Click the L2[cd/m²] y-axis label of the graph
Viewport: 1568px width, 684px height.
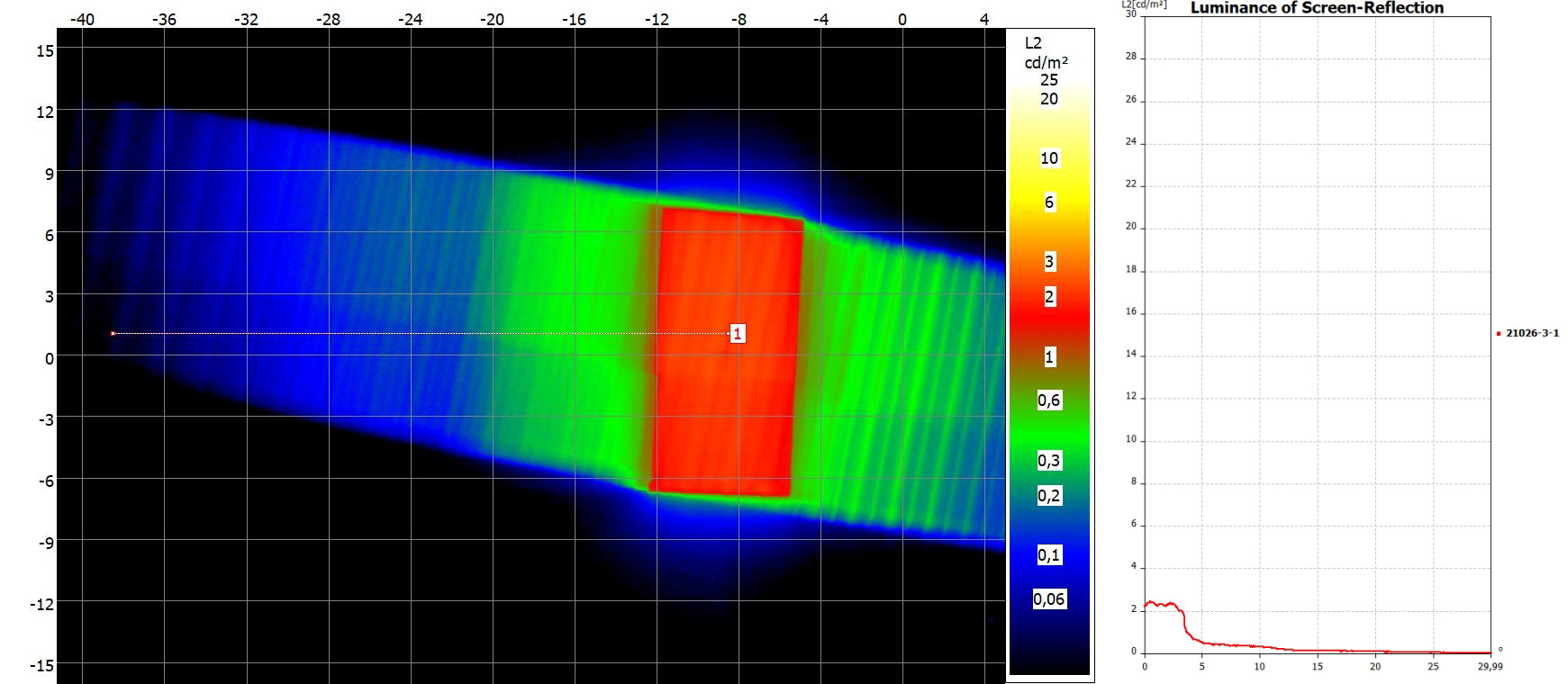1144,4
